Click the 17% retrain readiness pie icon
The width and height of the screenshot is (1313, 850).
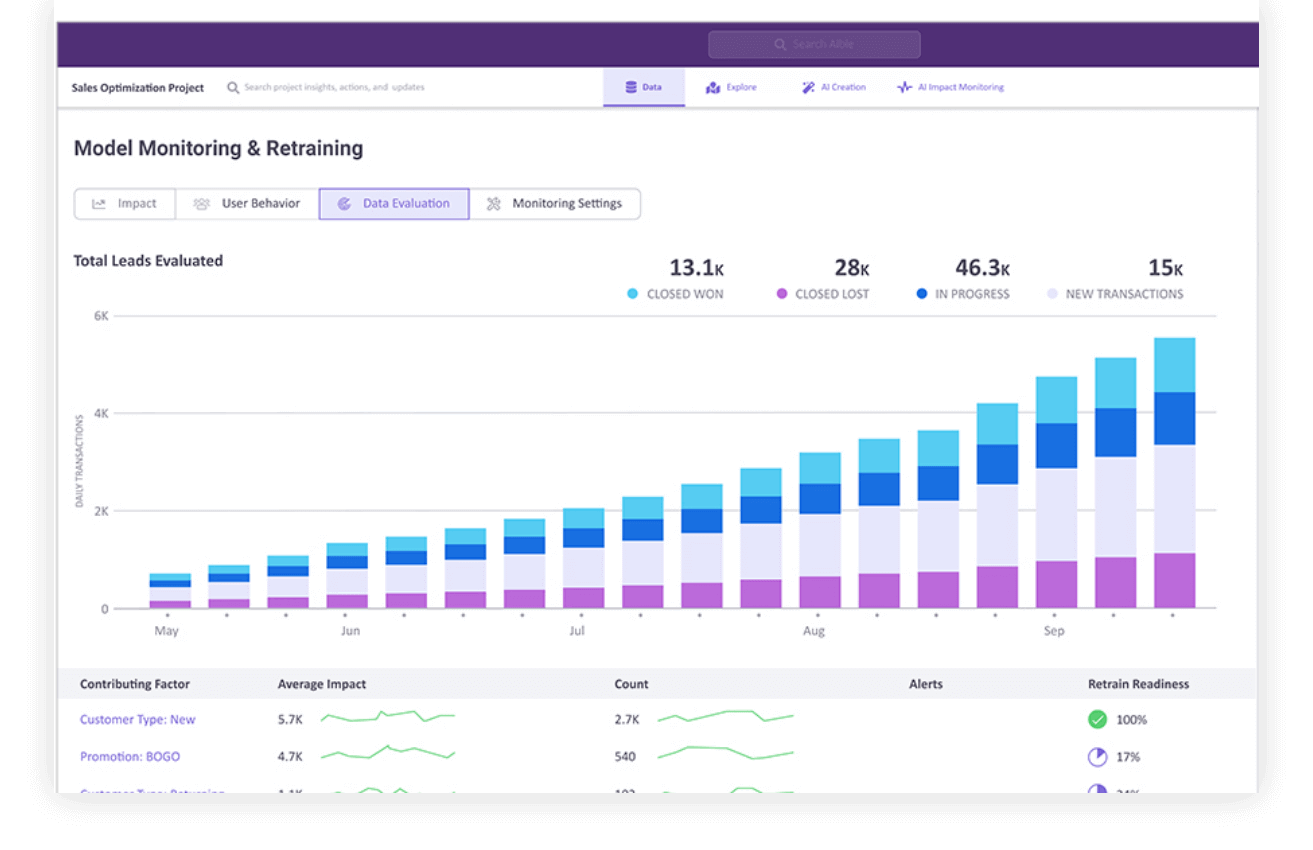tap(1097, 757)
